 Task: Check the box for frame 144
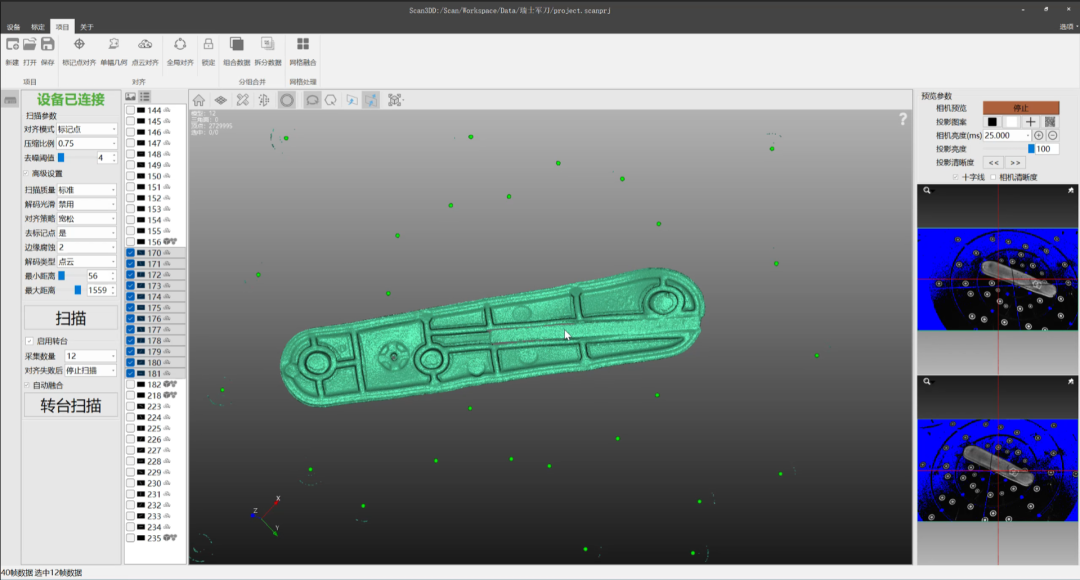(x=130, y=110)
